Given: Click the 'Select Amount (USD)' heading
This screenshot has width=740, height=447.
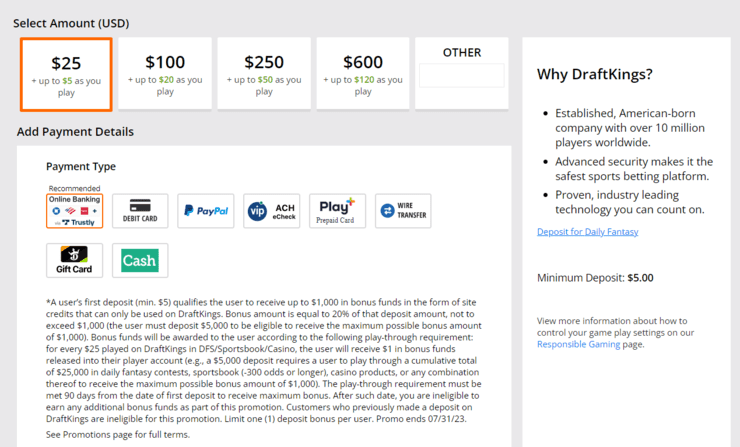Looking at the screenshot, I should coord(71,23).
